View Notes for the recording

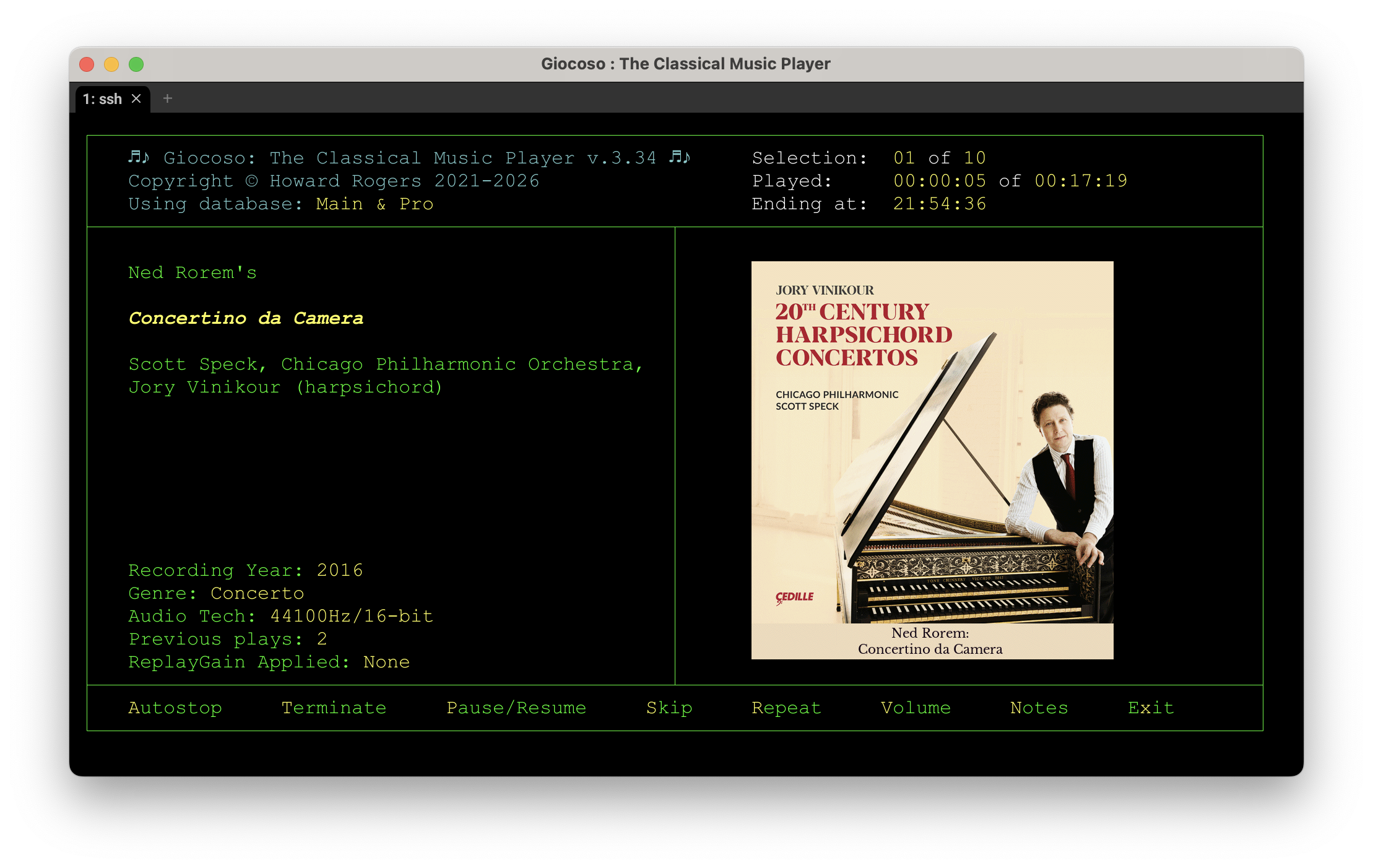click(1038, 708)
